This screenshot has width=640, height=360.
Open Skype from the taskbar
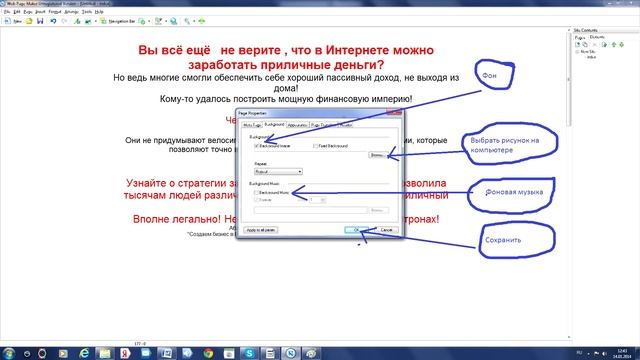coord(249,353)
